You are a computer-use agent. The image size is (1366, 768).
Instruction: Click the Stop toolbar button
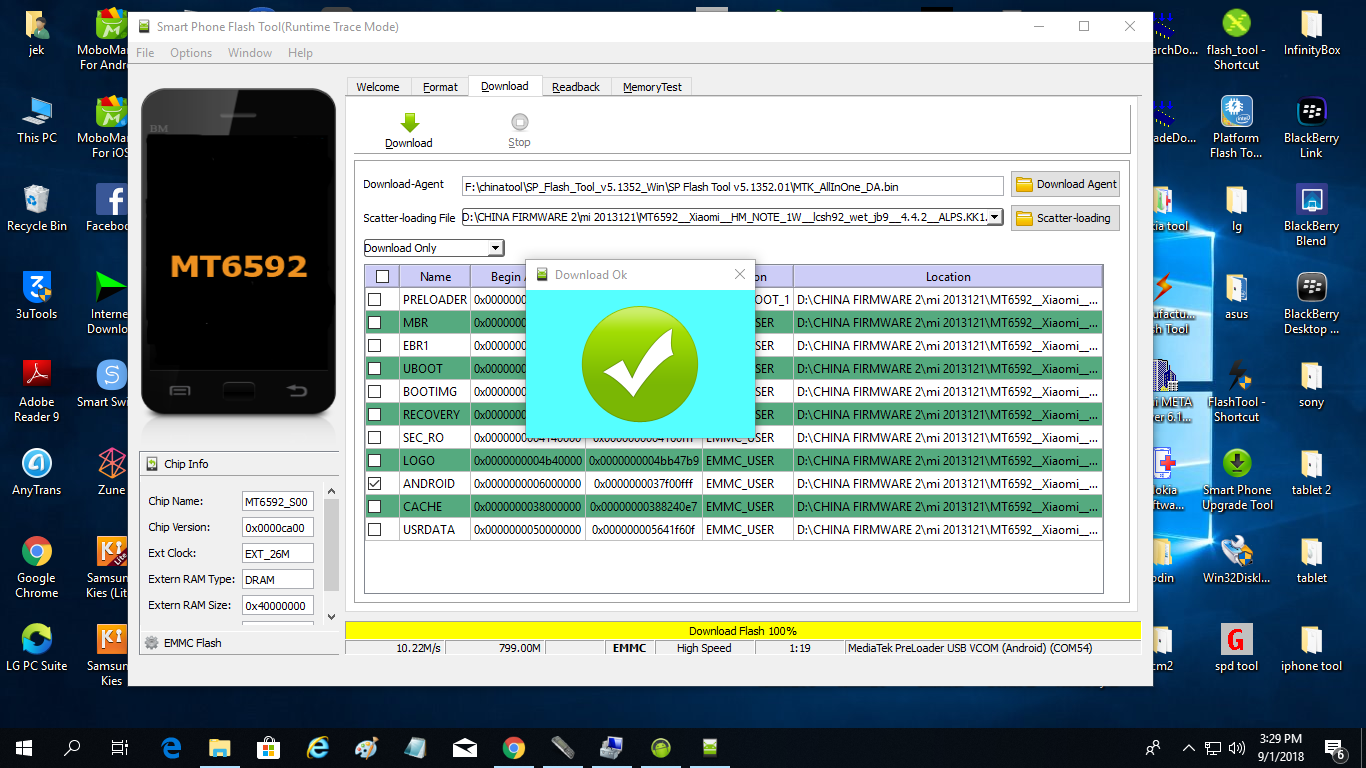(x=519, y=131)
